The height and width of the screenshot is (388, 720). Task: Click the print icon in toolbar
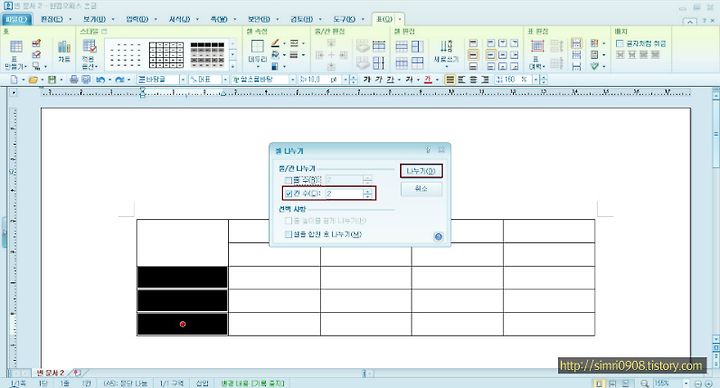tap(73, 80)
